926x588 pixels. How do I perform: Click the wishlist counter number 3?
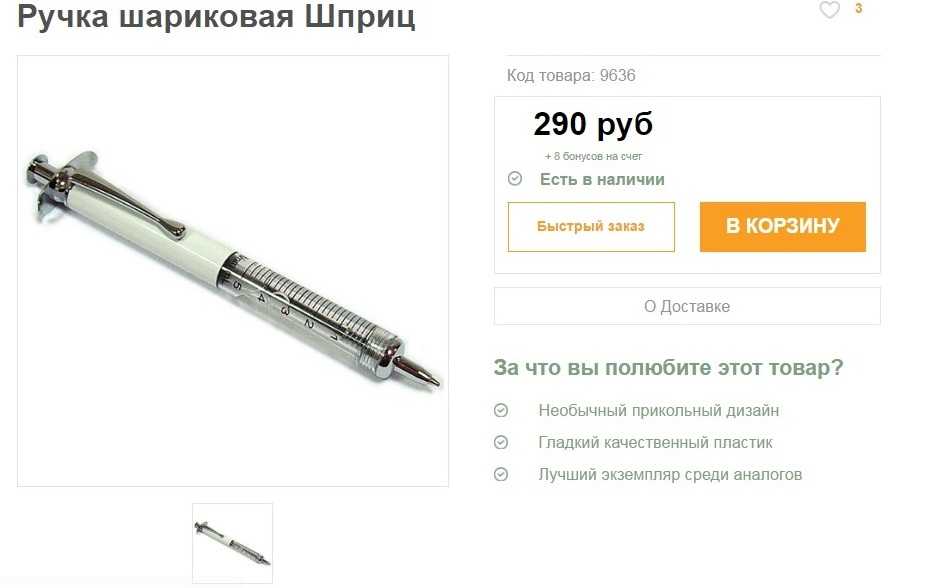click(x=858, y=8)
